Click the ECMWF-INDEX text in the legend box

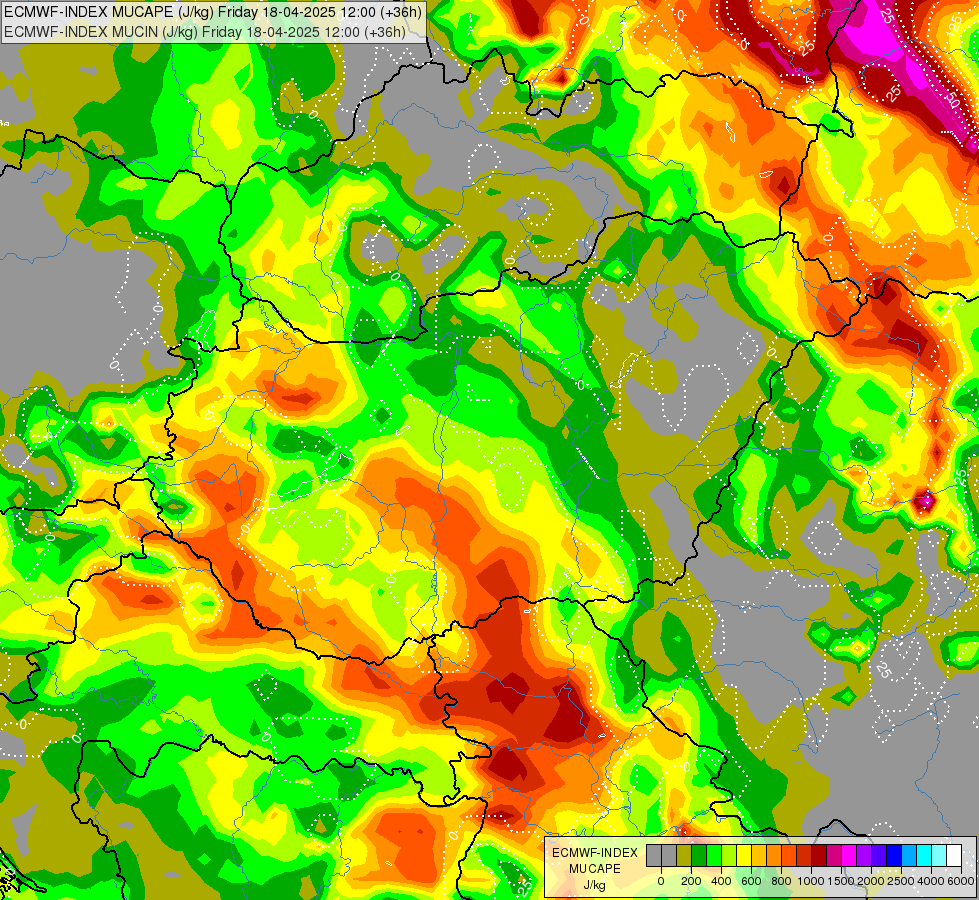tap(595, 853)
